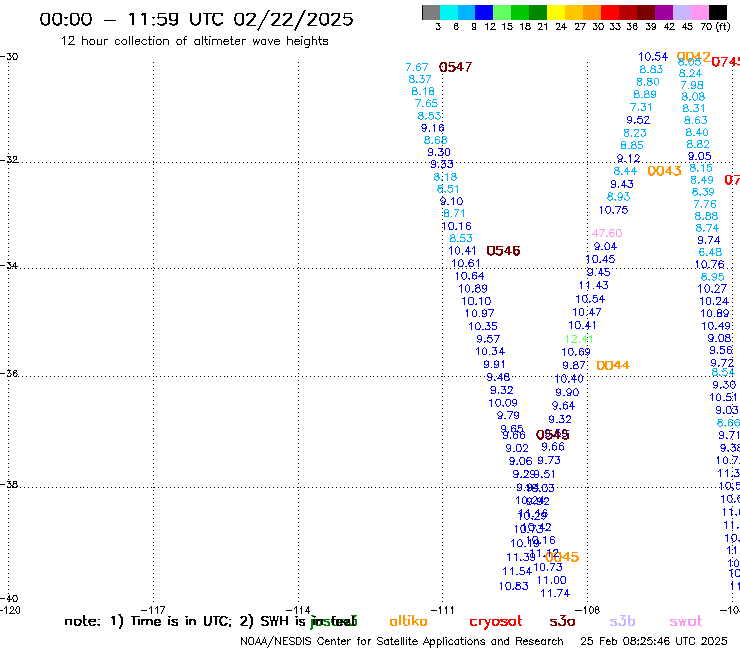Pick the purple 42 ft legend swatch
The image size is (740, 650).
pyautogui.click(x=664, y=12)
